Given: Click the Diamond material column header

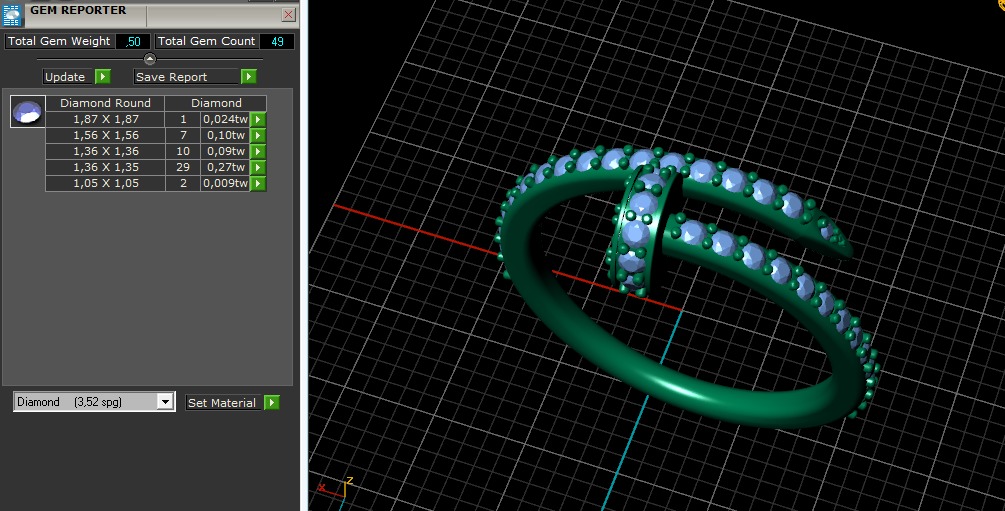Looking at the screenshot, I should [x=216, y=103].
